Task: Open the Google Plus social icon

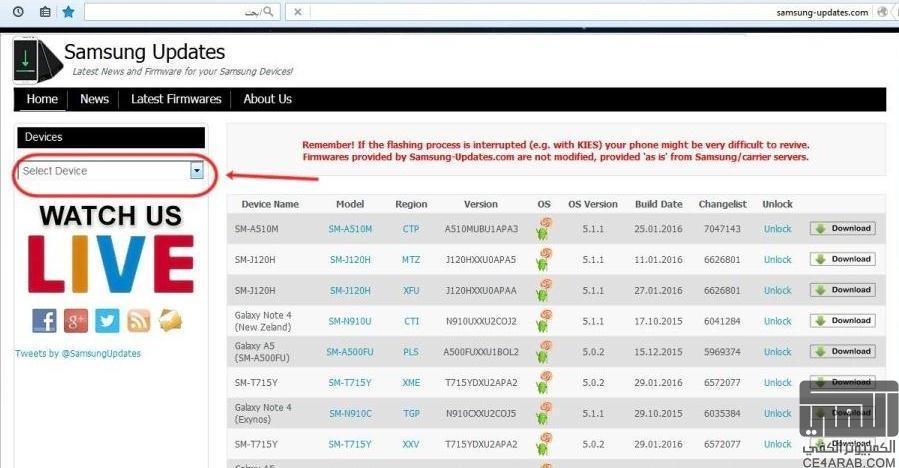Action: pos(76,321)
